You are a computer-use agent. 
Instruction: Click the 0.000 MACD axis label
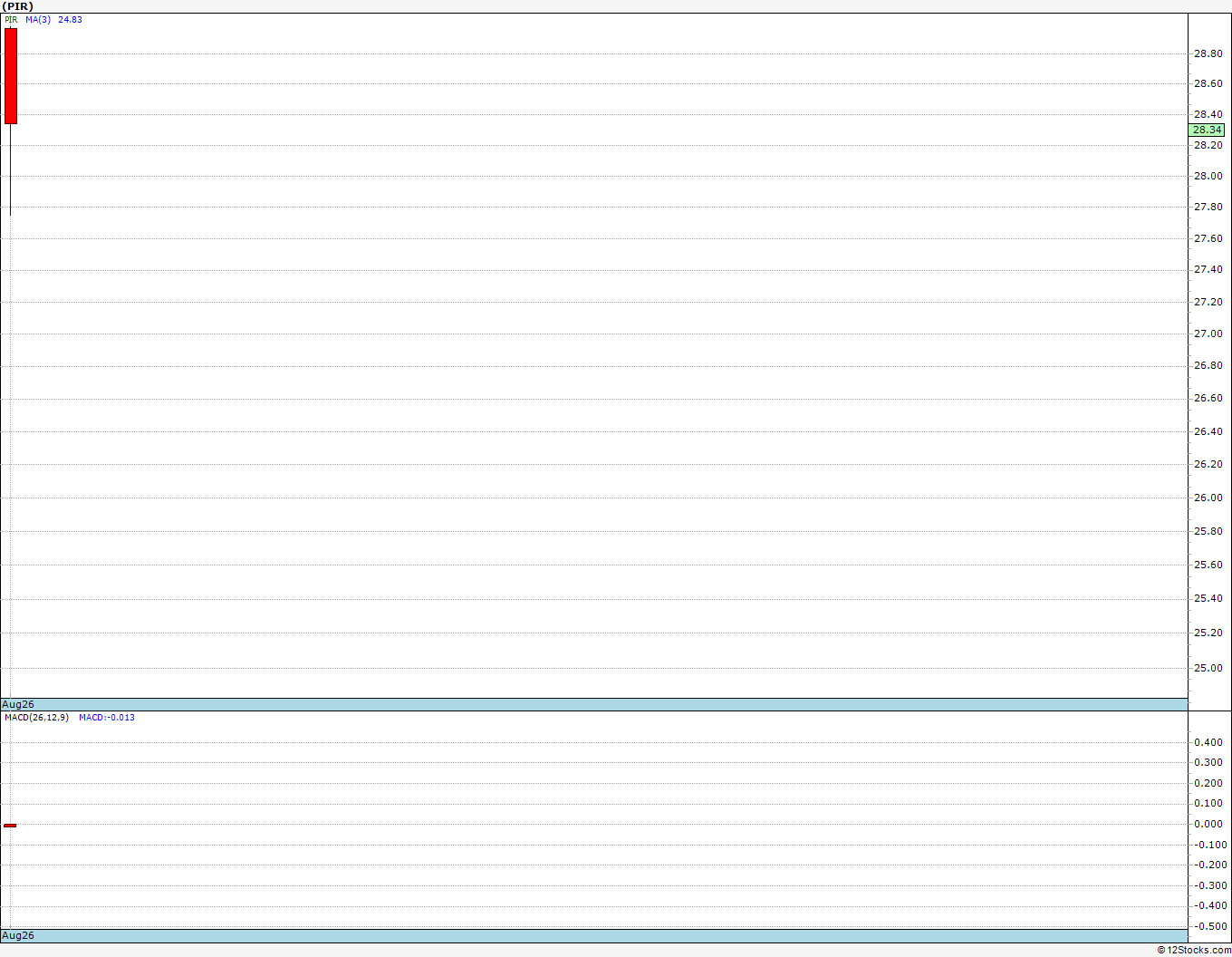(1208, 824)
